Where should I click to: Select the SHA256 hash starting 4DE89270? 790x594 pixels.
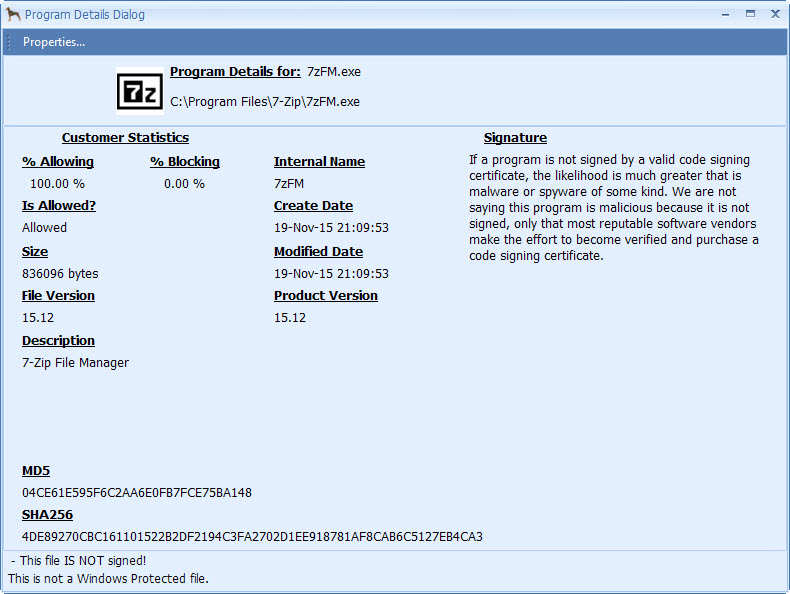pos(252,537)
